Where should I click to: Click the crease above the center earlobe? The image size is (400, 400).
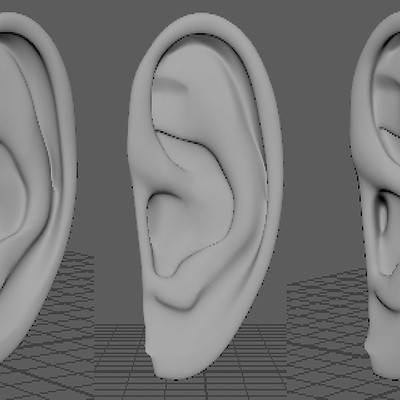(177, 303)
